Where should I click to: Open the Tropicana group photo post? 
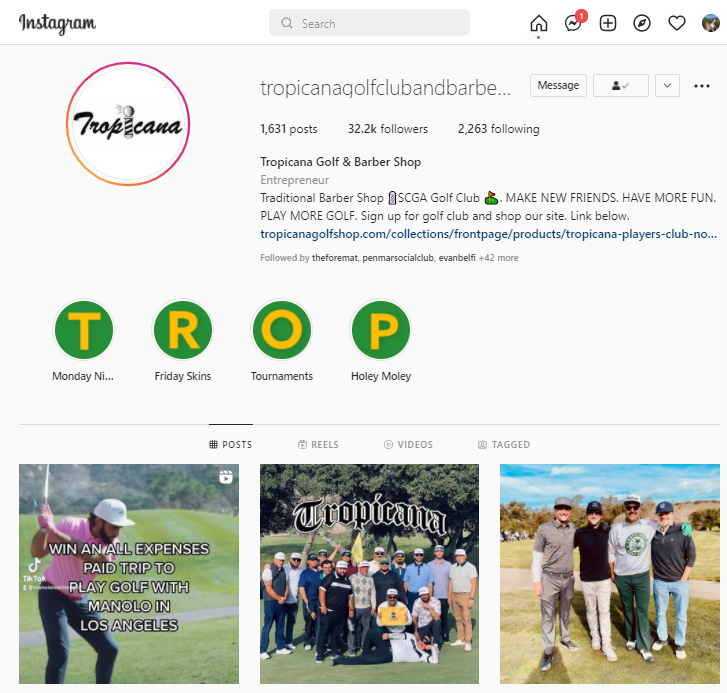(369, 573)
